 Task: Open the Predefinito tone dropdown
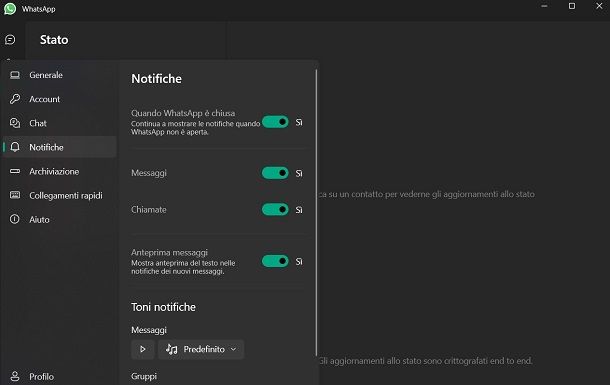pos(201,349)
